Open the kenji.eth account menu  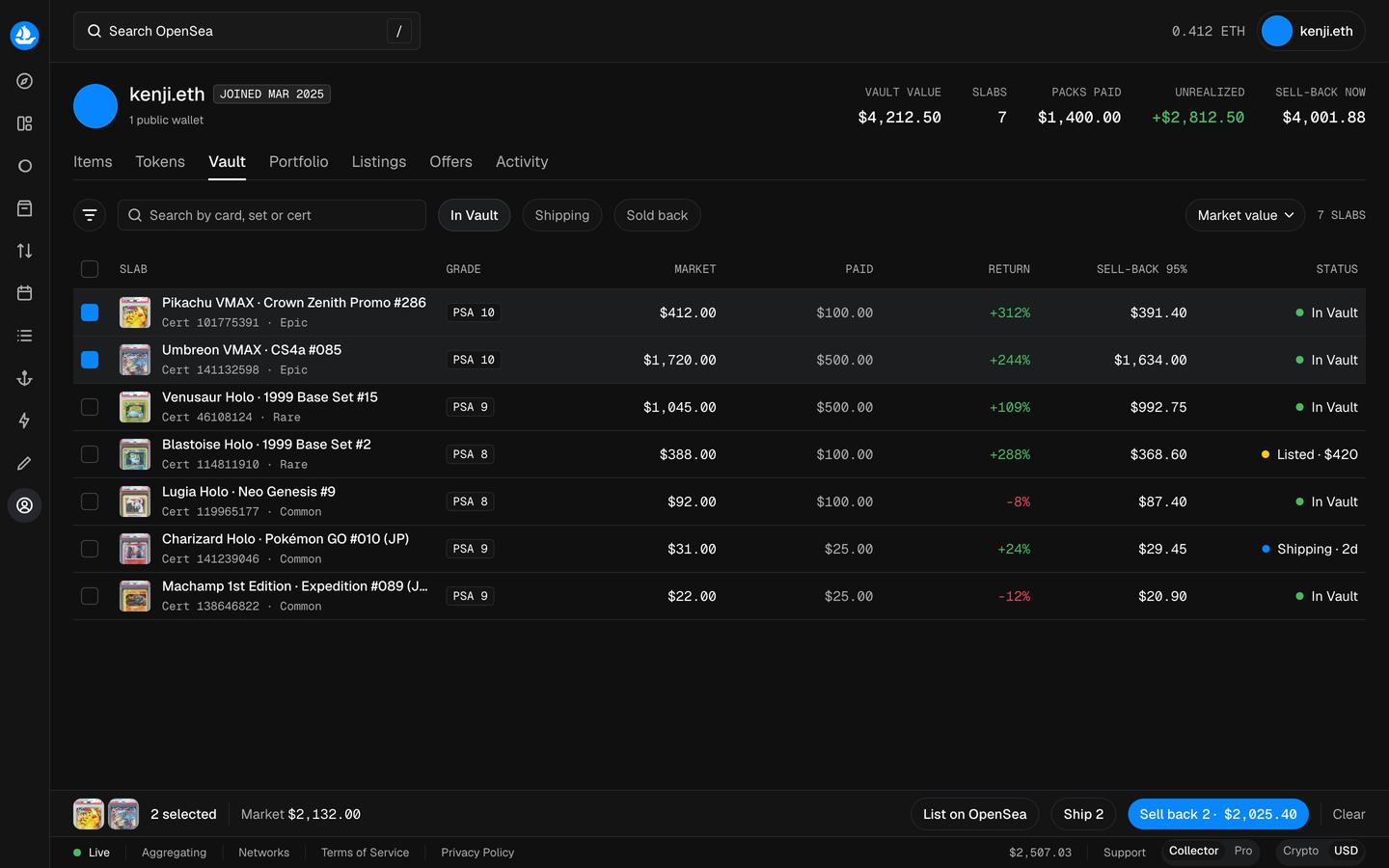pyautogui.click(x=1311, y=31)
